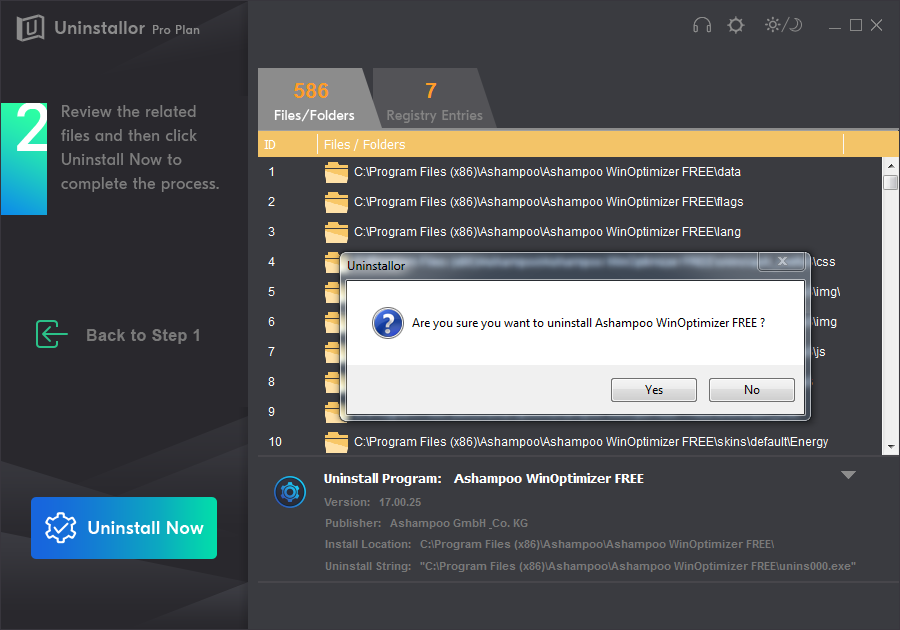The width and height of the screenshot is (900, 630).
Task: Click the version number 17.00.25
Action: point(400,503)
